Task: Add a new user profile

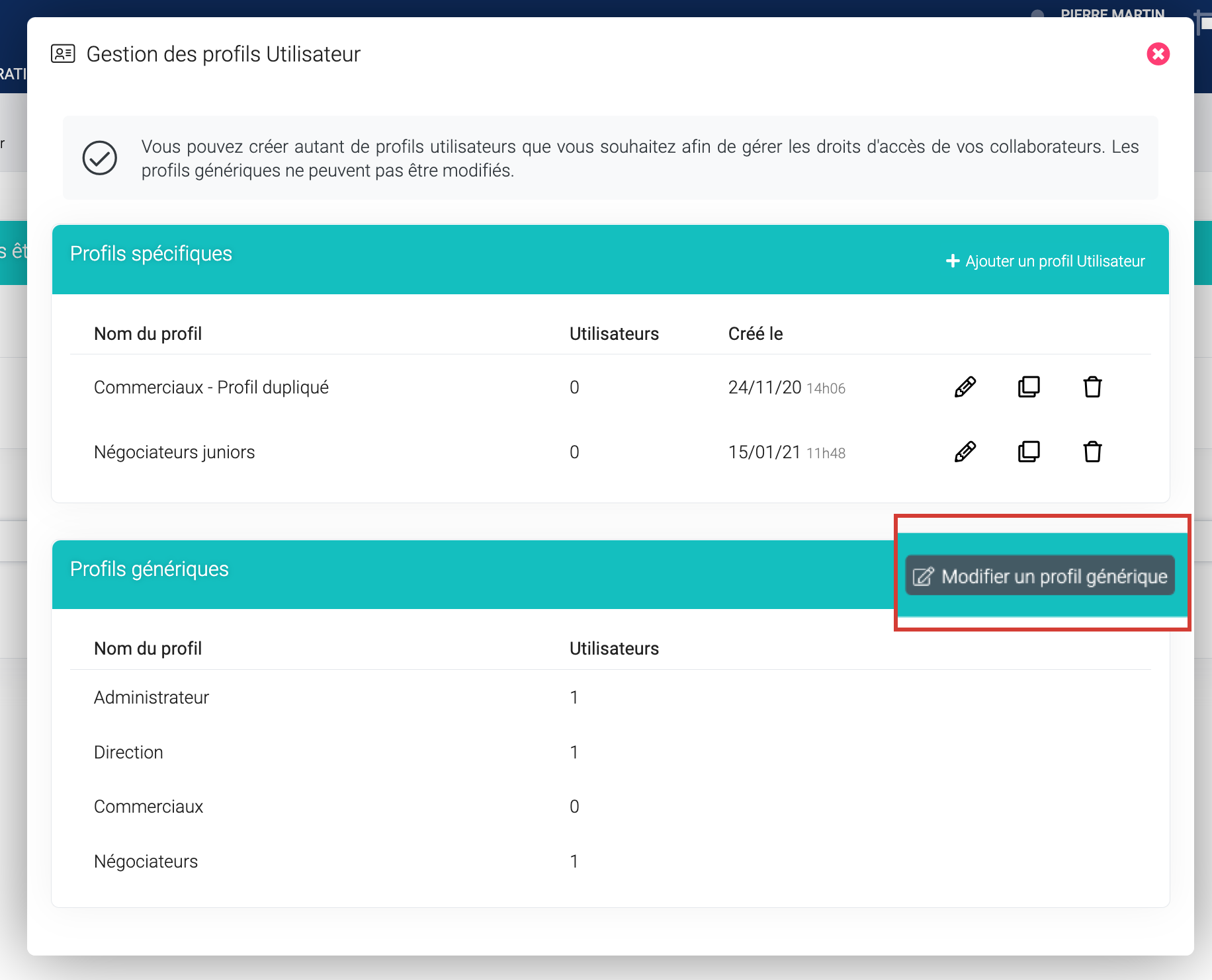Action: pyautogui.click(x=1045, y=261)
